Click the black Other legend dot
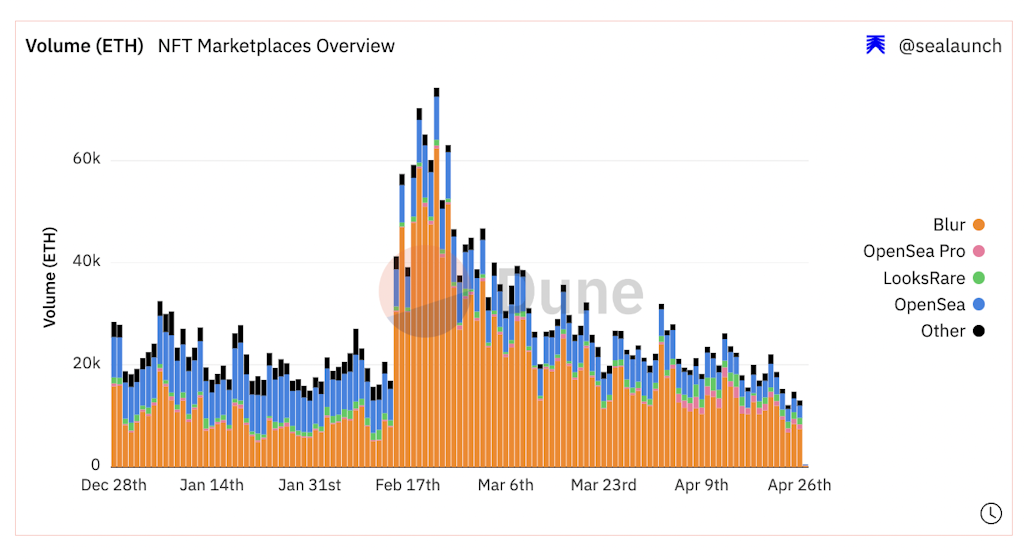1024x559 pixels. click(x=978, y=331)
